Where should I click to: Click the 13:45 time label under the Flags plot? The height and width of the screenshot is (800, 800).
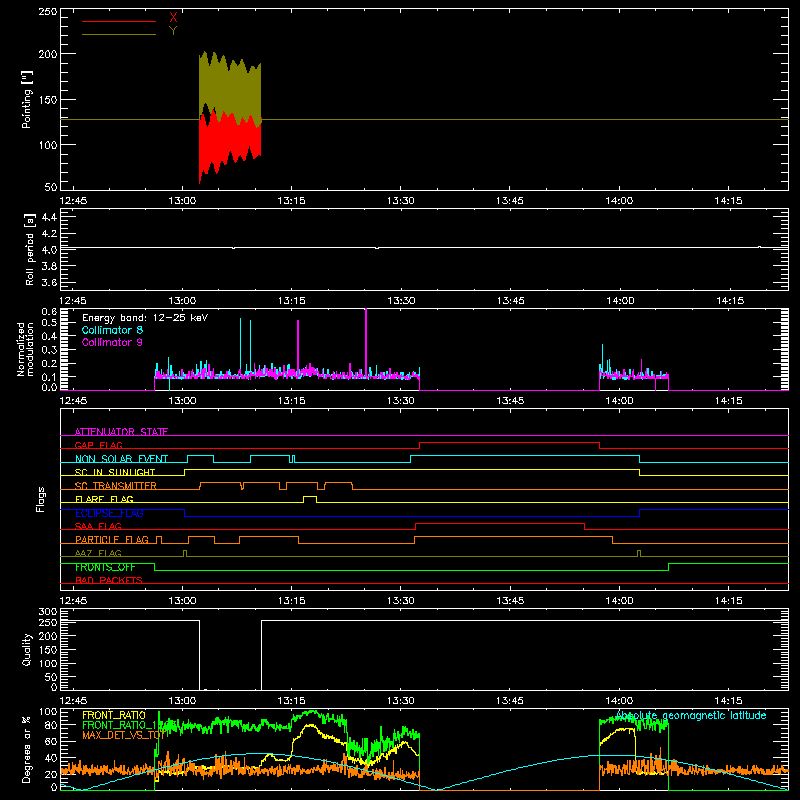click(510, 601)
